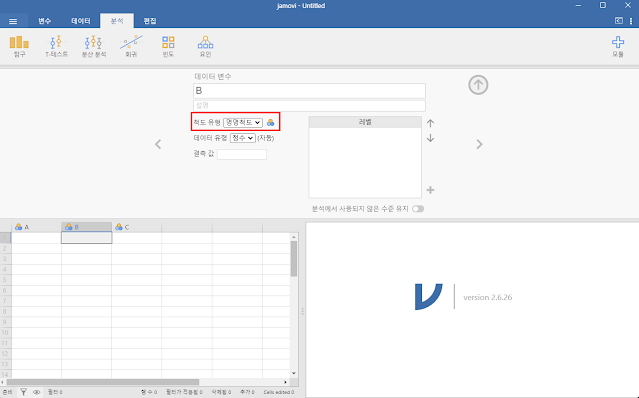The height and width of the screenshot is (398, 639).
Task: Select column header C
Action: (x=137, y=227)
